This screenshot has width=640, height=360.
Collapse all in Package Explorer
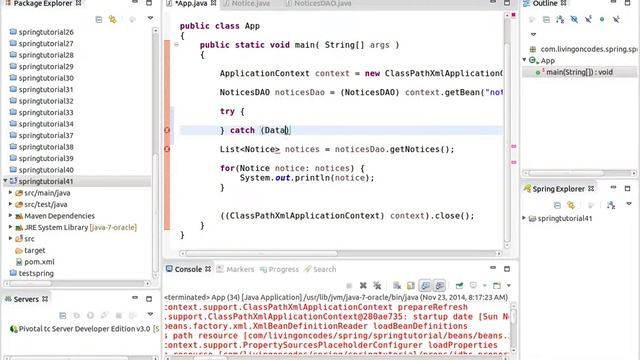click(98, 19)
